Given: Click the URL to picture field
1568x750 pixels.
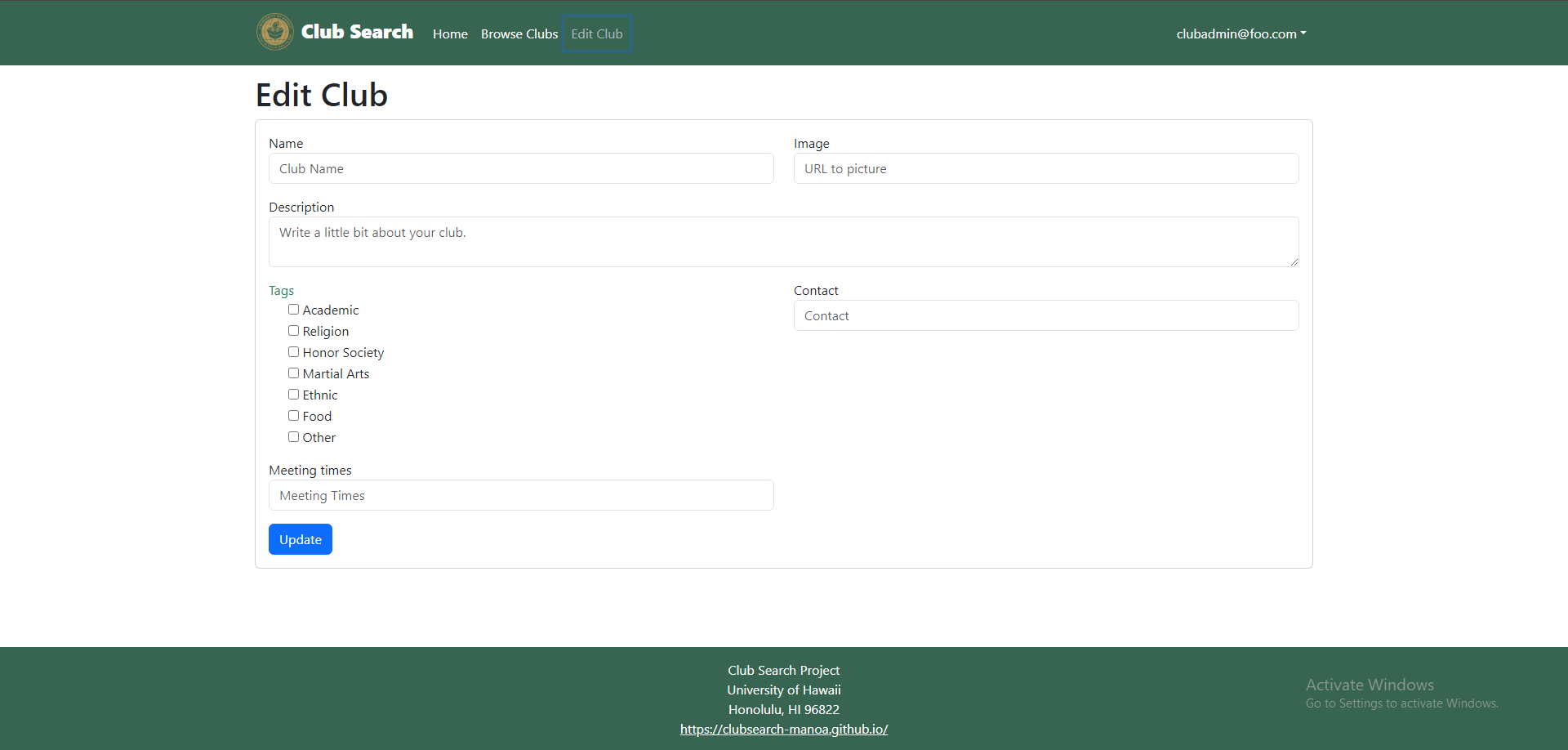Looking at the screenshot, I should point(1046,168).
